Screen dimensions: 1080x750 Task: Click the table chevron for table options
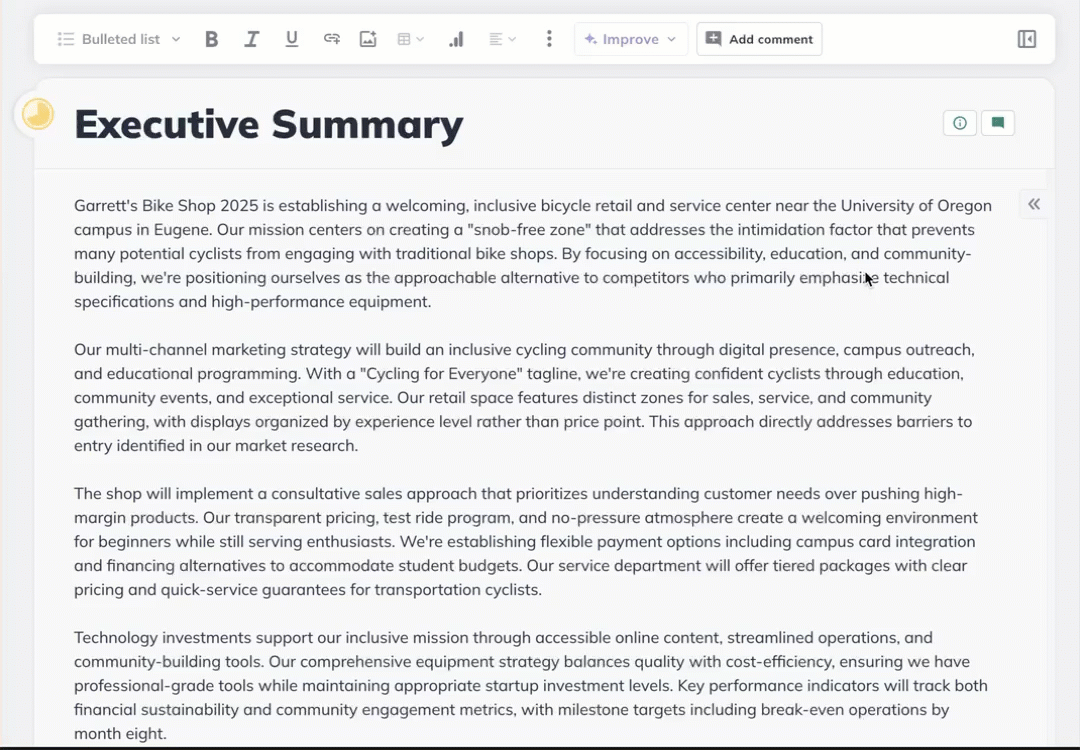[x=420, y=39]
